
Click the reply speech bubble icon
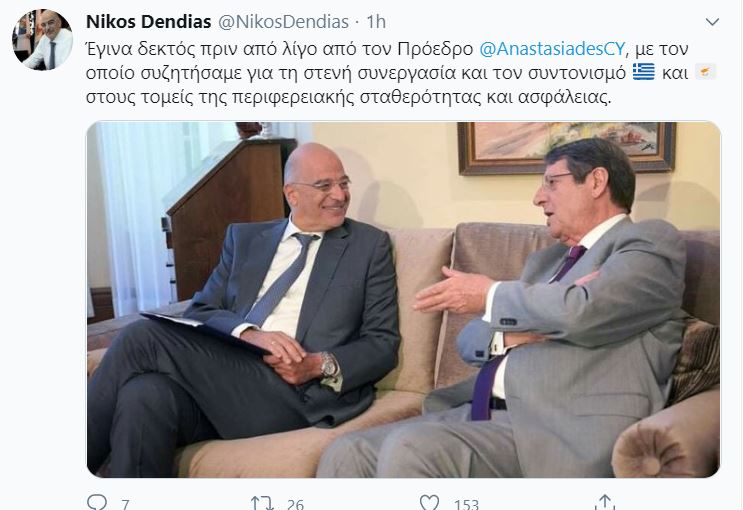97,503
